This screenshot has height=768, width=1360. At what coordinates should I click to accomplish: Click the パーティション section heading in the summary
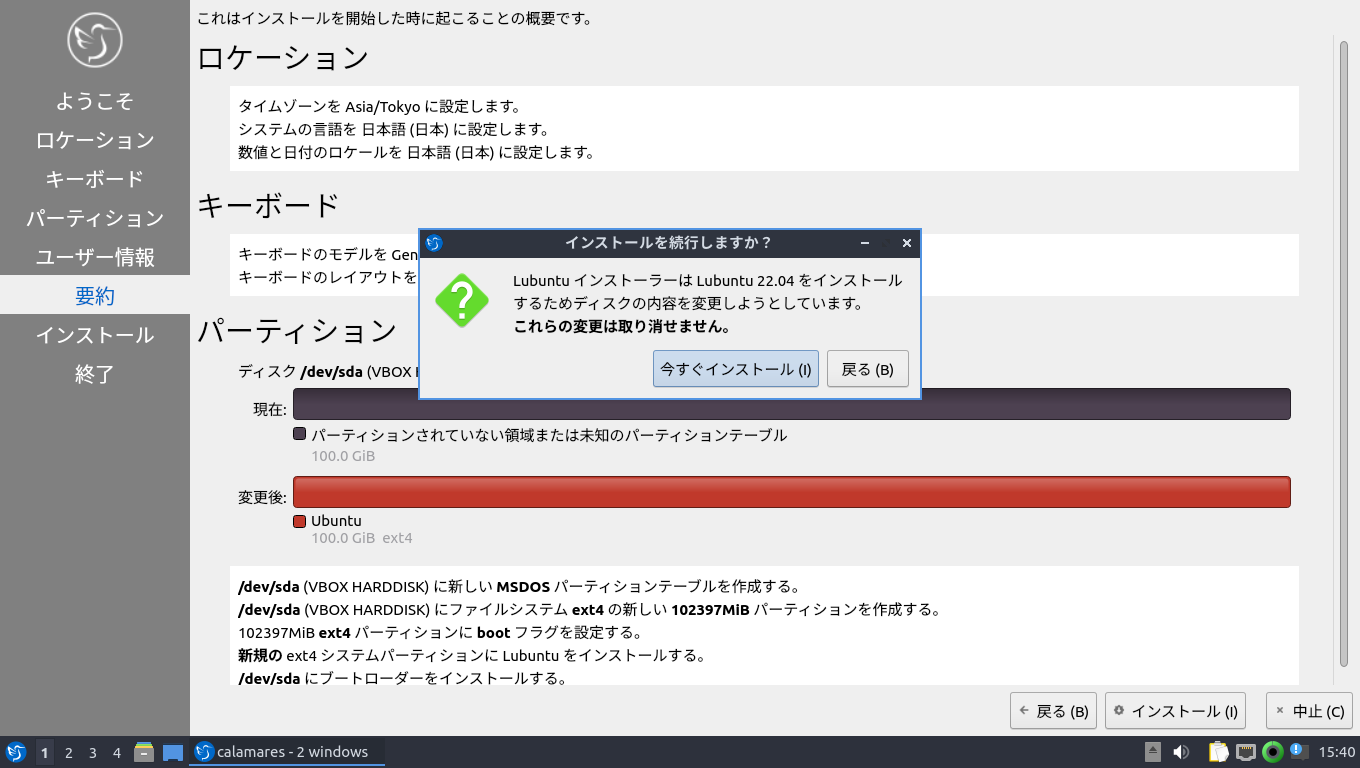[x=297, y=331]
